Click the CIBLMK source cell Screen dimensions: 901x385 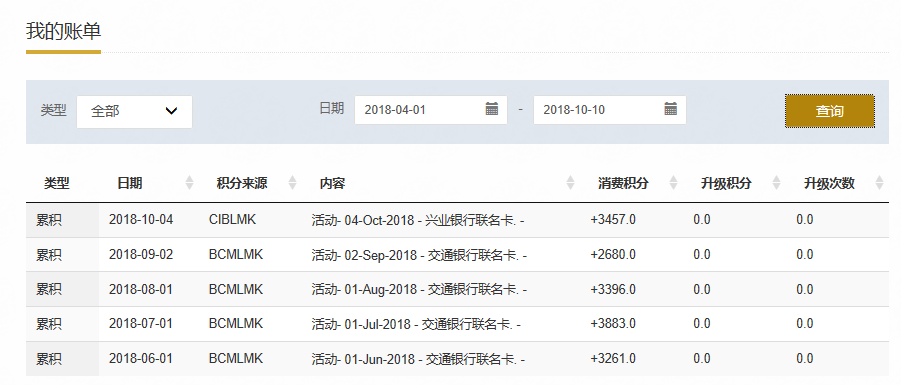(233, 220)
